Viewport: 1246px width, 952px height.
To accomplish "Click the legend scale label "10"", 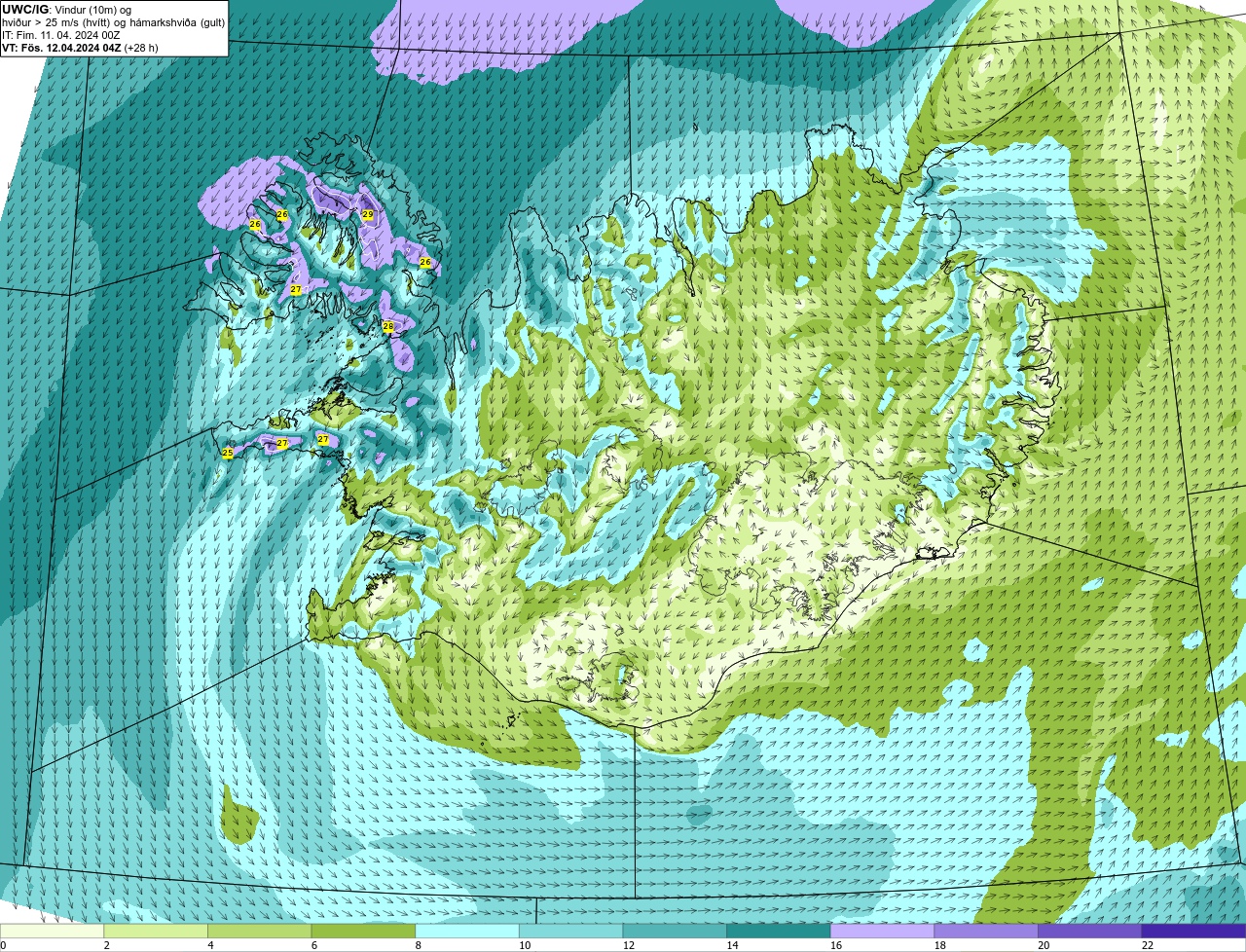I will click(525, 945).
